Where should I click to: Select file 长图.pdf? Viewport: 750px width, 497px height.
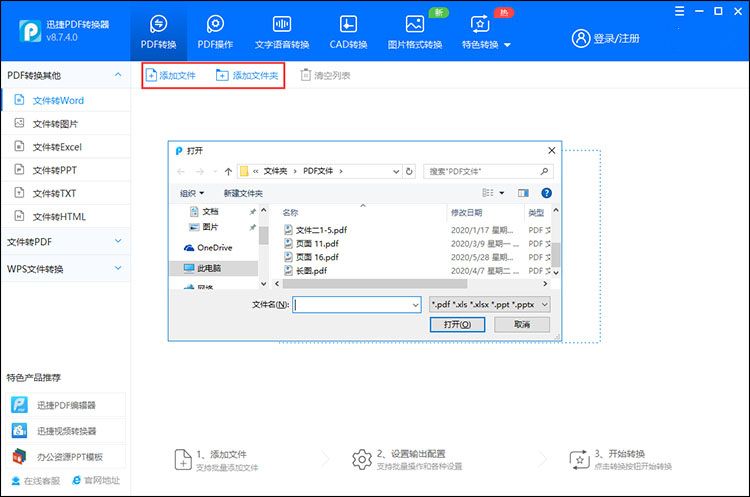pyautogui.click(x=306, y=270)
